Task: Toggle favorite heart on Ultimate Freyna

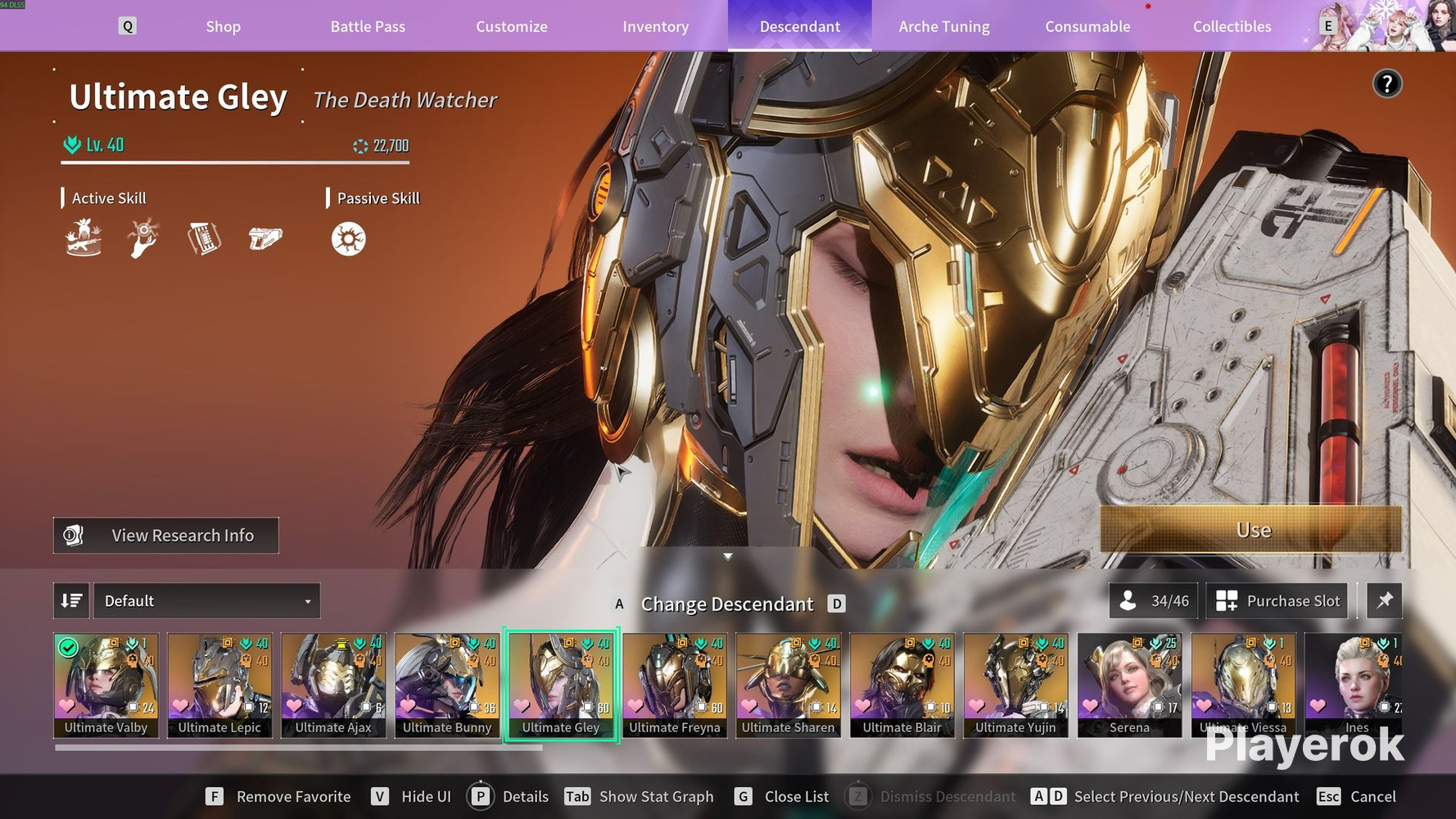Action: click(636, 705)
